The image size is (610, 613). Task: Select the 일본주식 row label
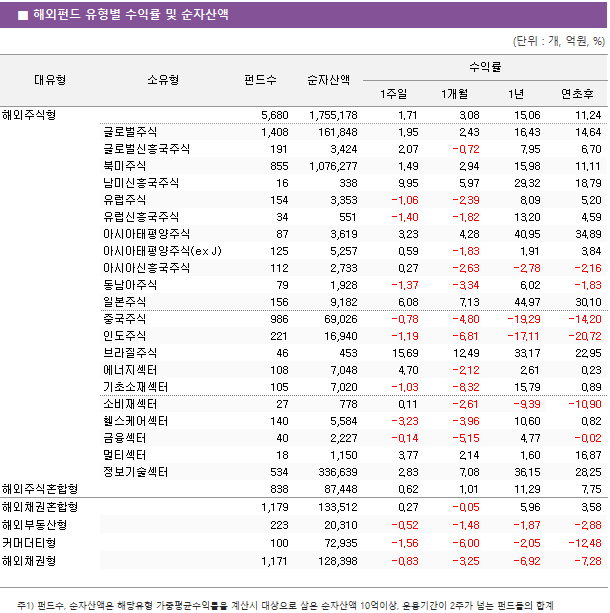tap(125, 302)
